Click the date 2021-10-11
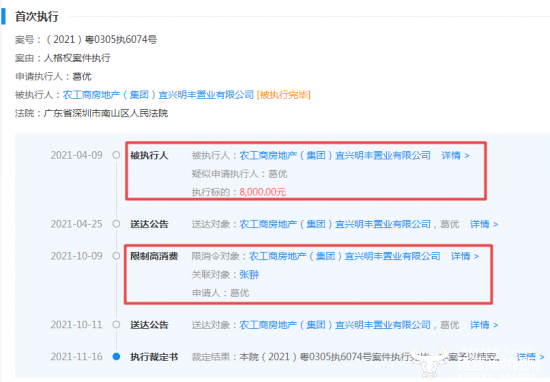550x382 pixels. [76, 325]
